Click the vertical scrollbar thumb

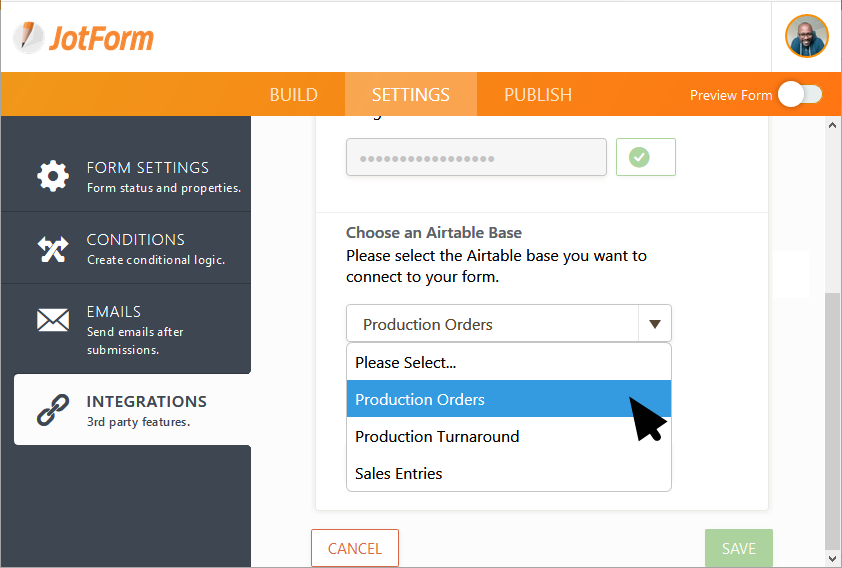pyautogui.click(x=833, y=420)
